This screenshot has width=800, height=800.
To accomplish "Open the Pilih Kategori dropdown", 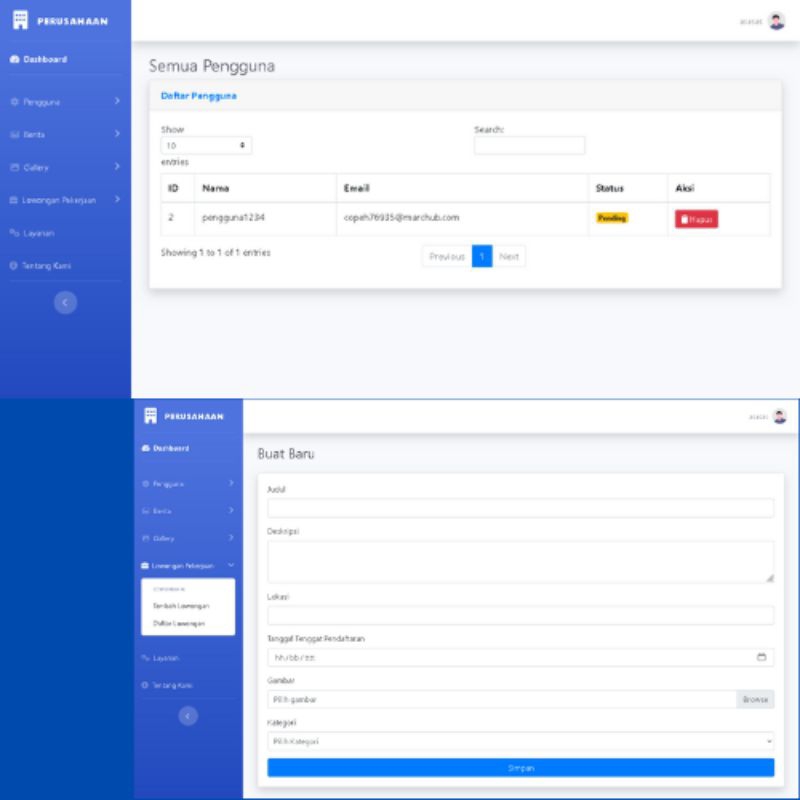I will 520,741.
